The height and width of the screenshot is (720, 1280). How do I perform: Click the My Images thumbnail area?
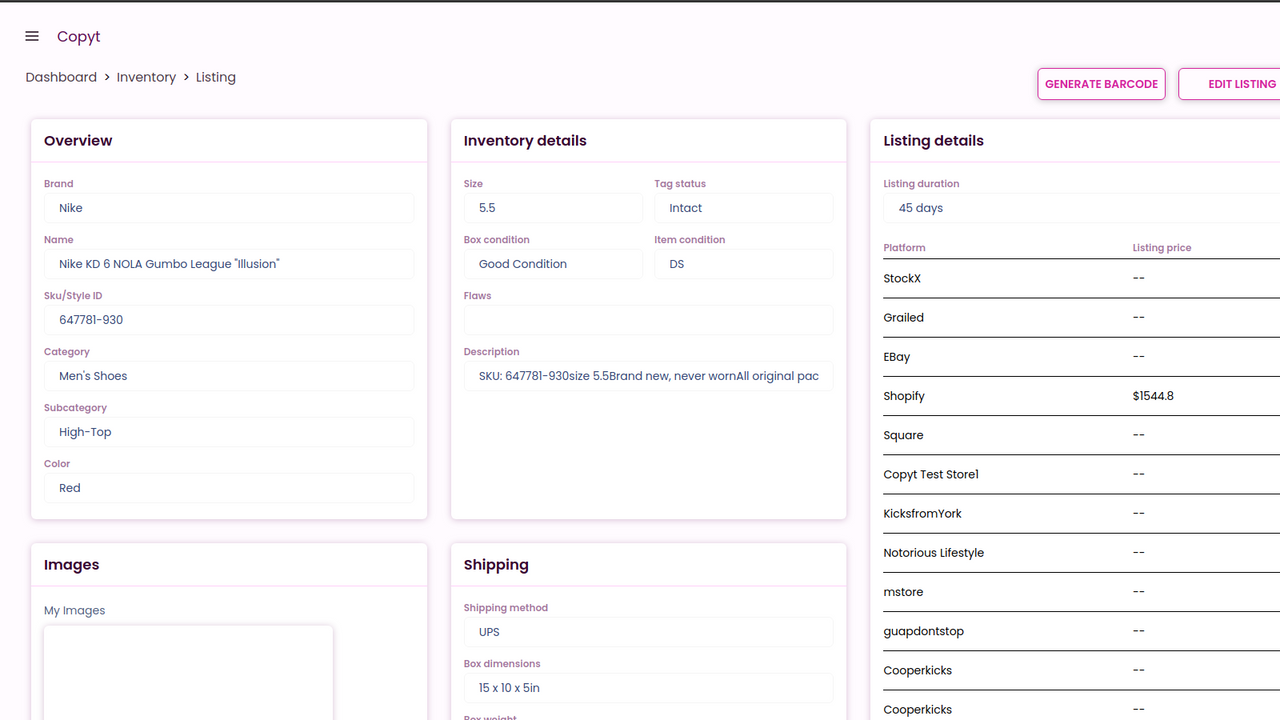(x=188, y=673)
